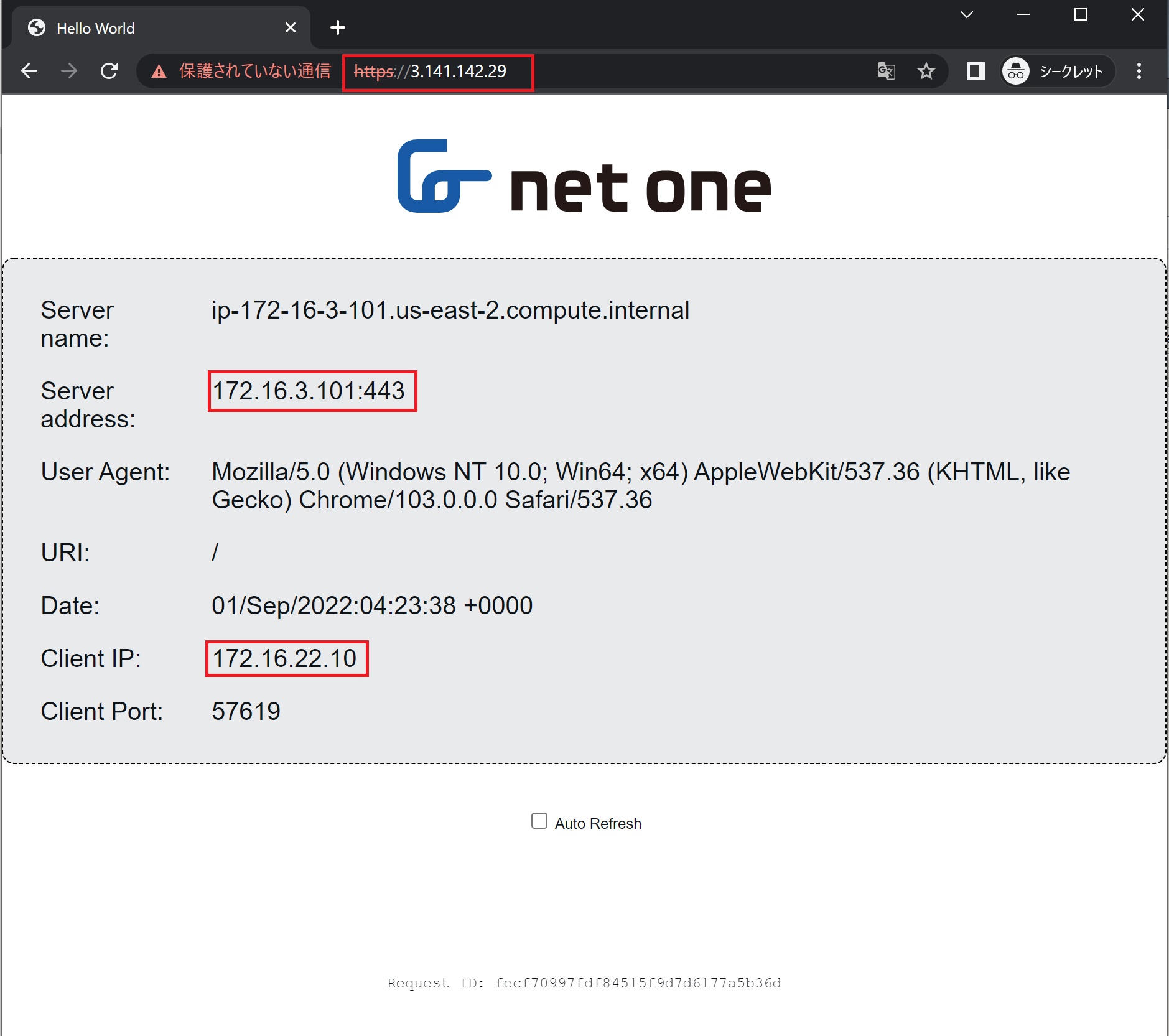
Task: Click the User Agent string Mozilla/5.0 text
Action: tap(641, 486)
